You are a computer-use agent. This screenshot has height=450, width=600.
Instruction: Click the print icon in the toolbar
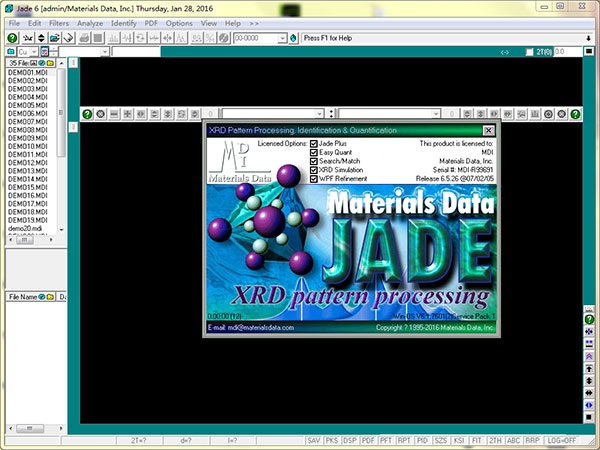coord(83,38)
